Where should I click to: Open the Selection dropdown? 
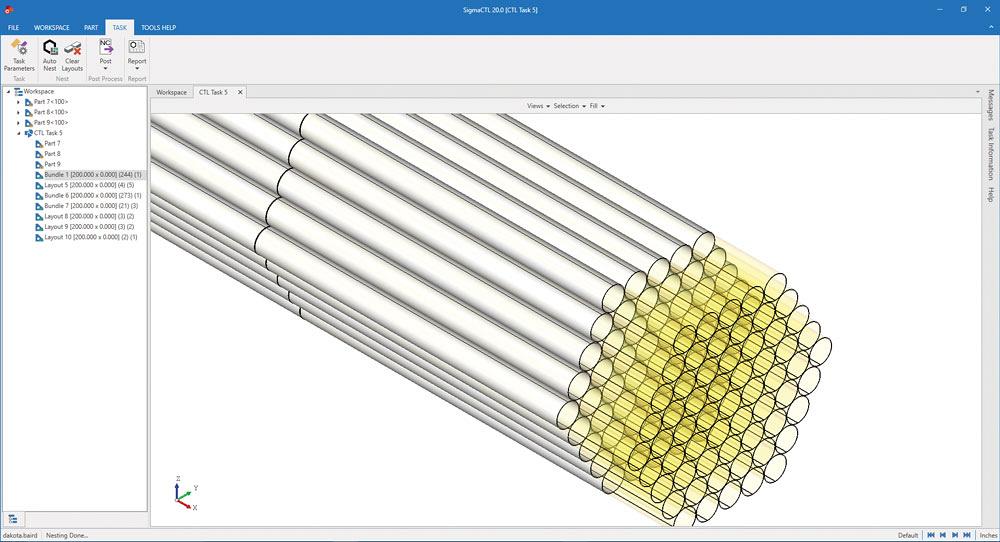coord(568,106)
